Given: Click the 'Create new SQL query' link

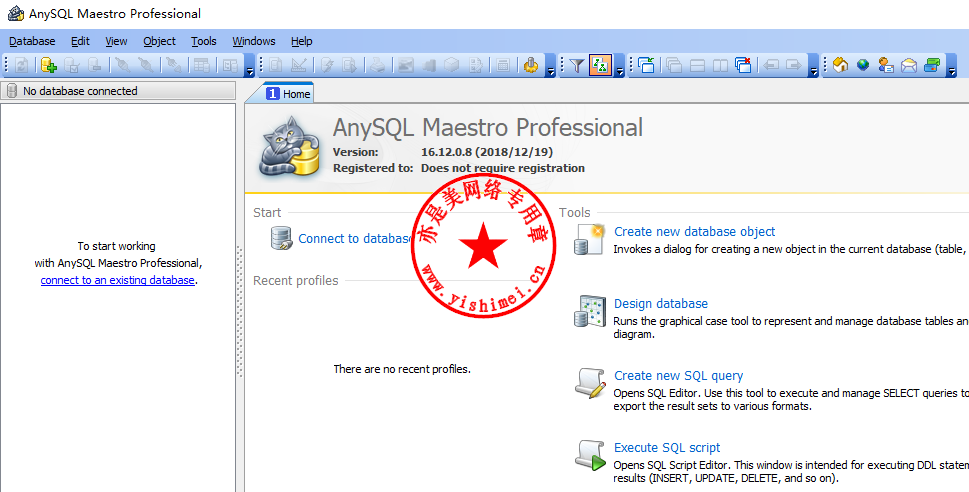Looking at the screenshot, I should [679, 376].
